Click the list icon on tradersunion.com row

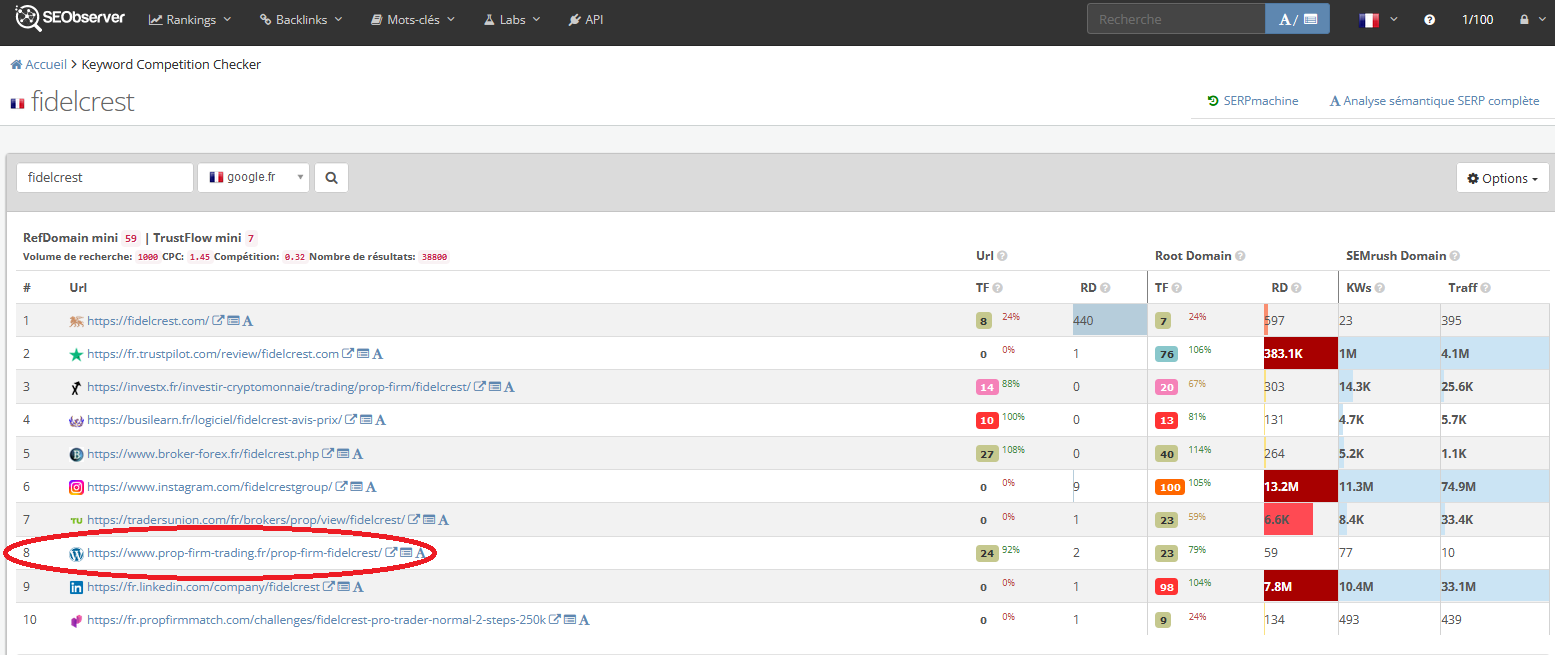(429, 520)
